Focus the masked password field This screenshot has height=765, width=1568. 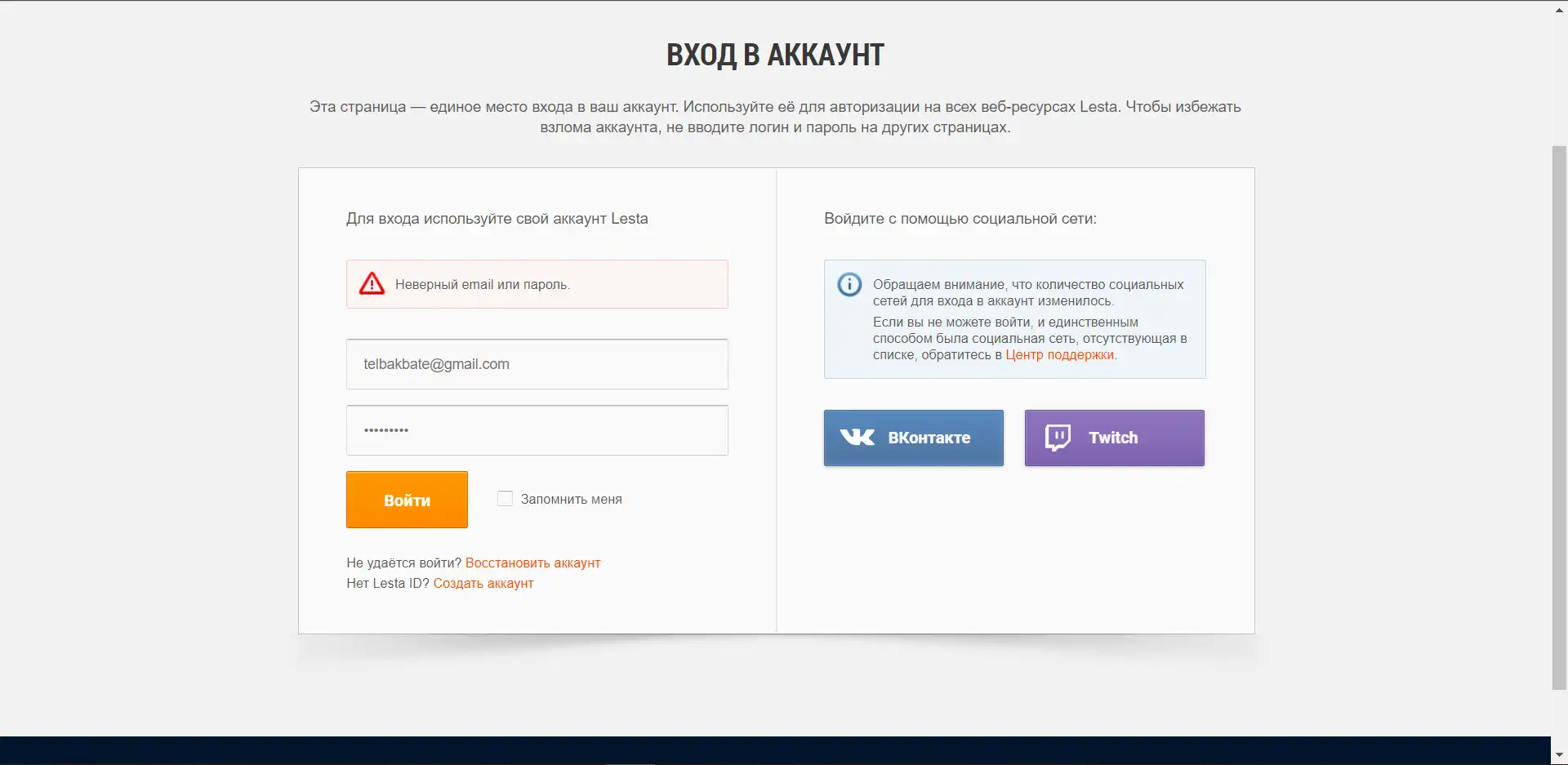tap(537, 430)
